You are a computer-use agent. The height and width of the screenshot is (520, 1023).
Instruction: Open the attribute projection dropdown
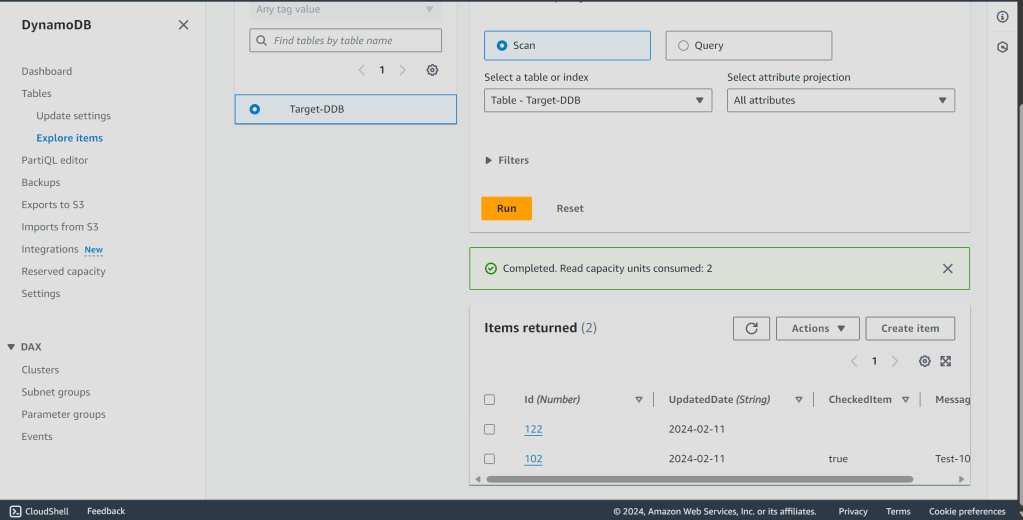point(840,100)
